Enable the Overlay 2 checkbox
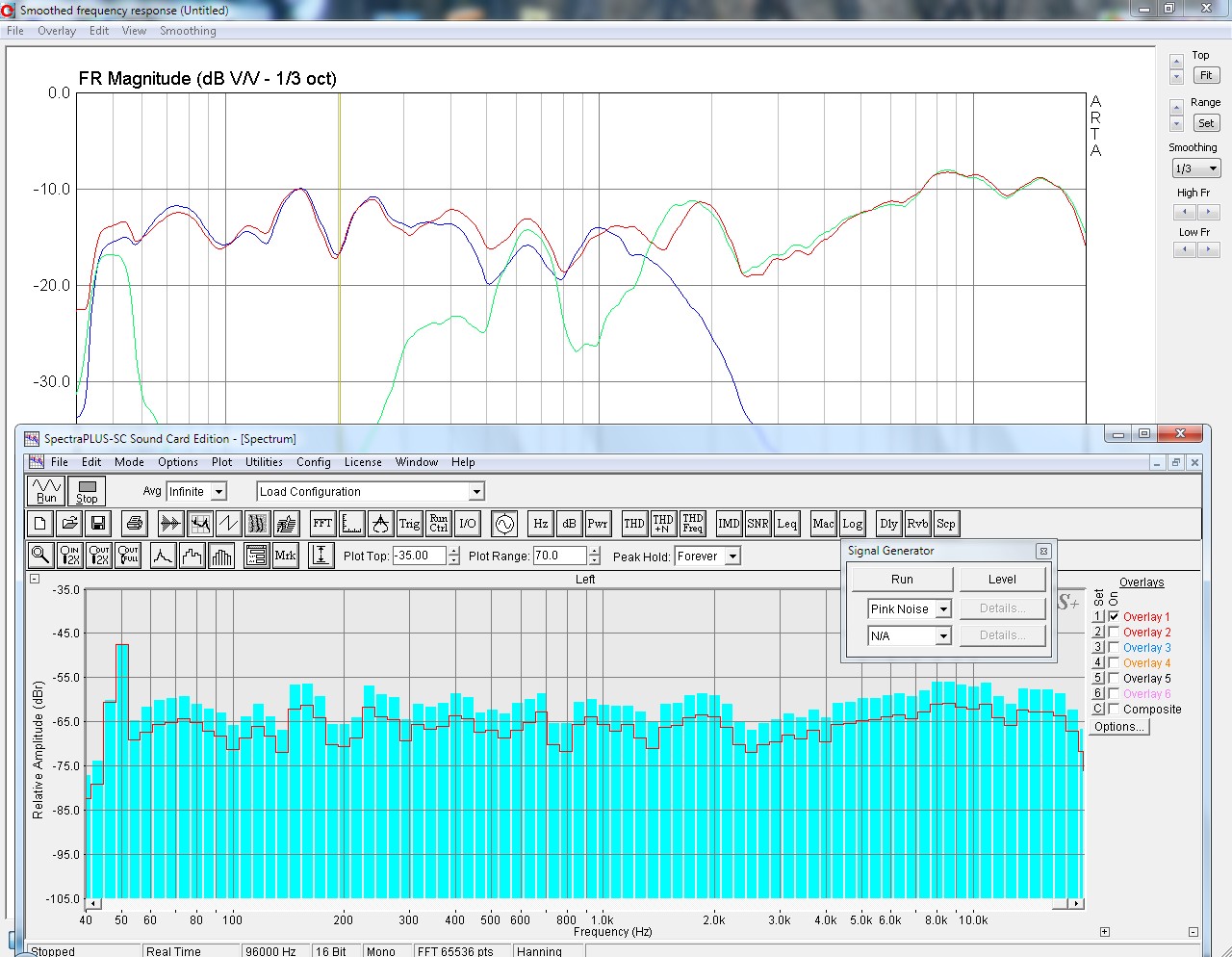The height and width of the screenshot is (957, 1232). click(1114, 633)
